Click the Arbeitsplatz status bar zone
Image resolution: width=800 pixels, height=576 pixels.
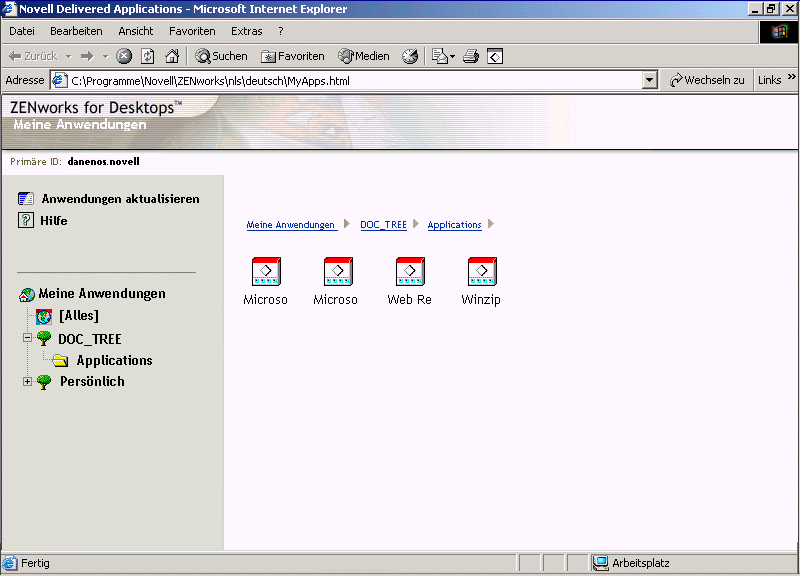[x=630, y=563]
